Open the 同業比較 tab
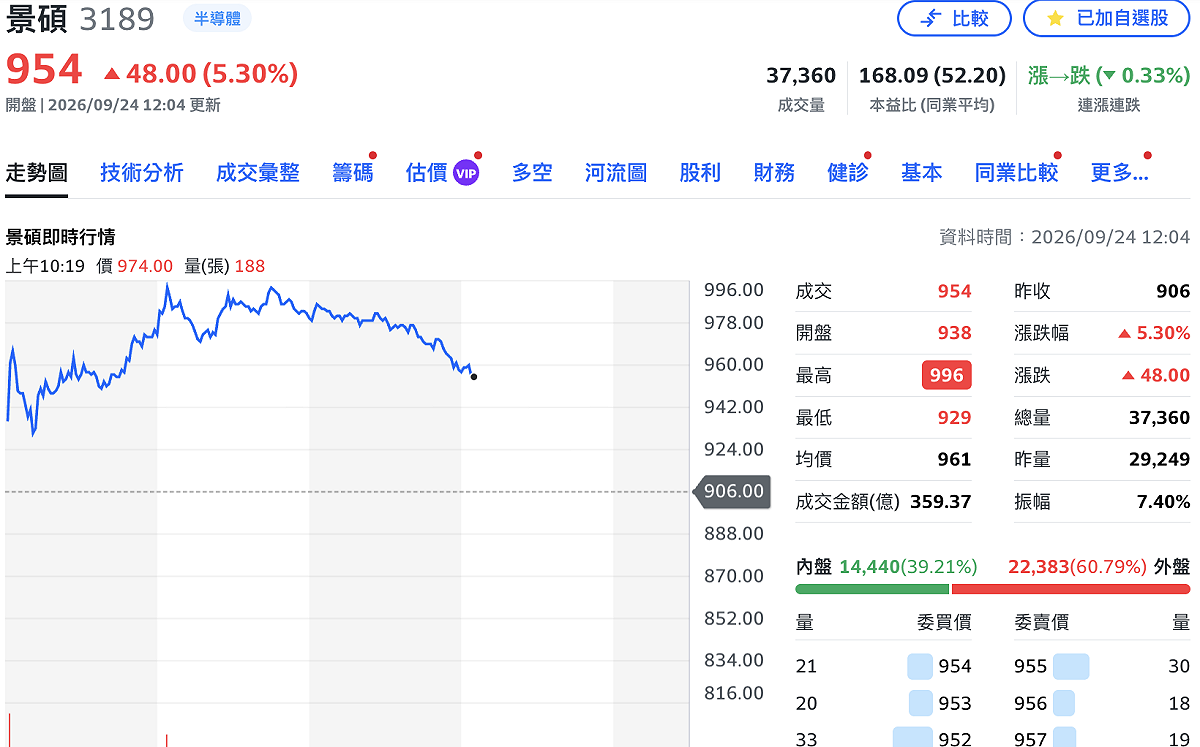The image size is (1200, 747). (1016, 173)
